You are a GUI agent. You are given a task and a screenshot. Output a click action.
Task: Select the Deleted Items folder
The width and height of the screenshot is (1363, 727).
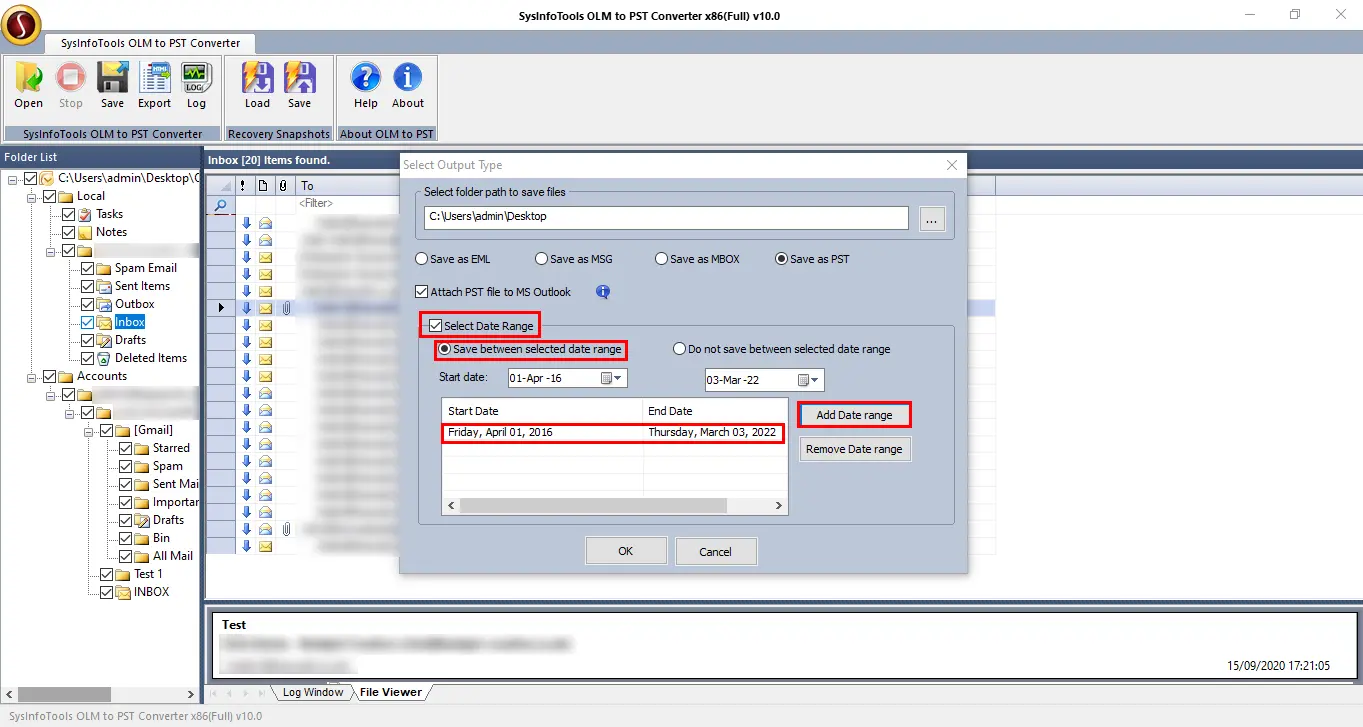[150, 358]
